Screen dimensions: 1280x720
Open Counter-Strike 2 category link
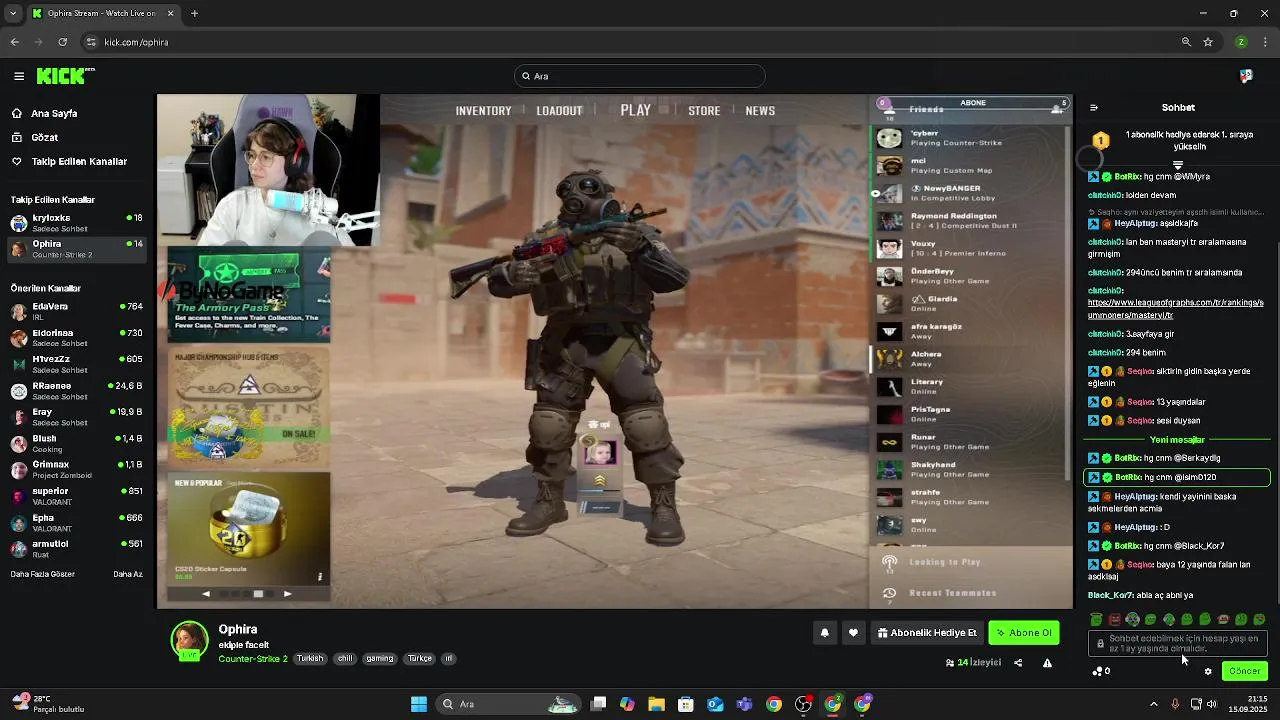(x=253, y=659)
